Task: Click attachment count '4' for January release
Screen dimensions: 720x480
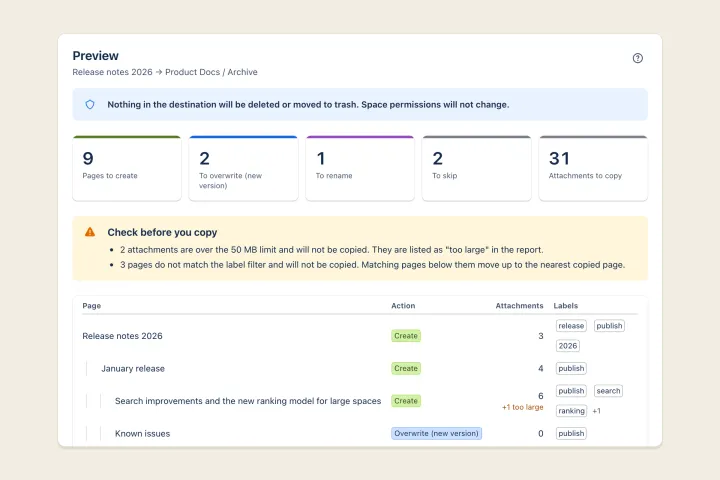Action: 541,368
